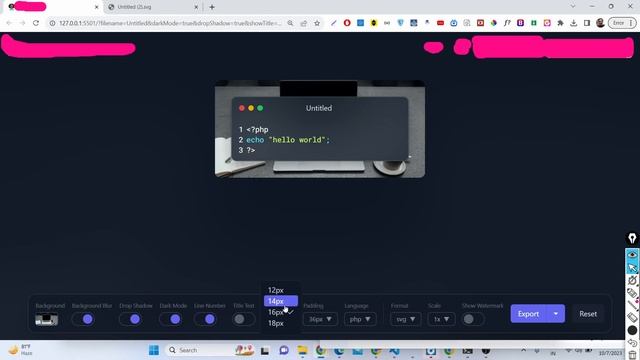Screen dimensions: 640x360
Task: Click the Untitled title in code window
Action: [319, 108]
